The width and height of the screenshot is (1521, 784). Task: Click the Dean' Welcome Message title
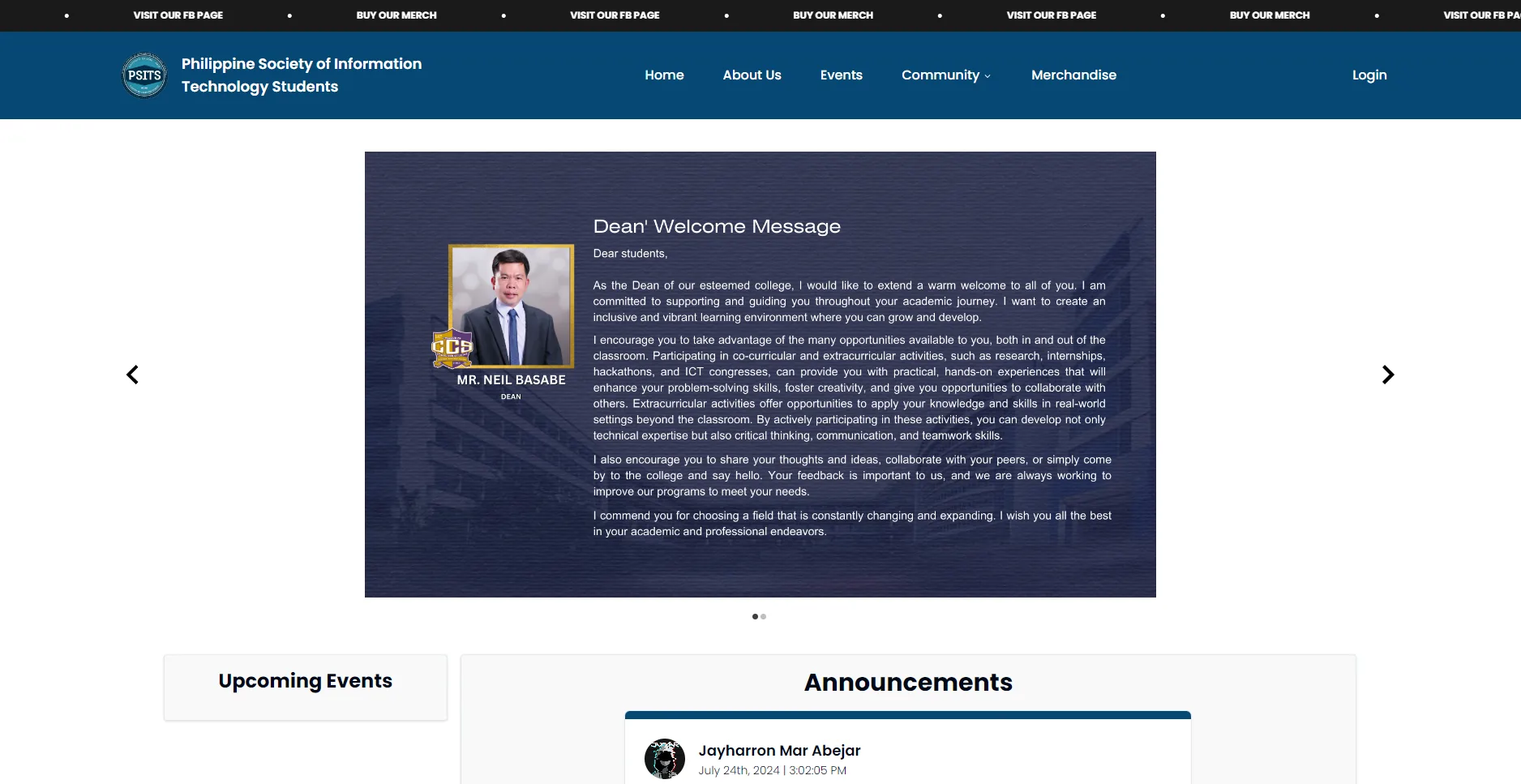point(716,226)
